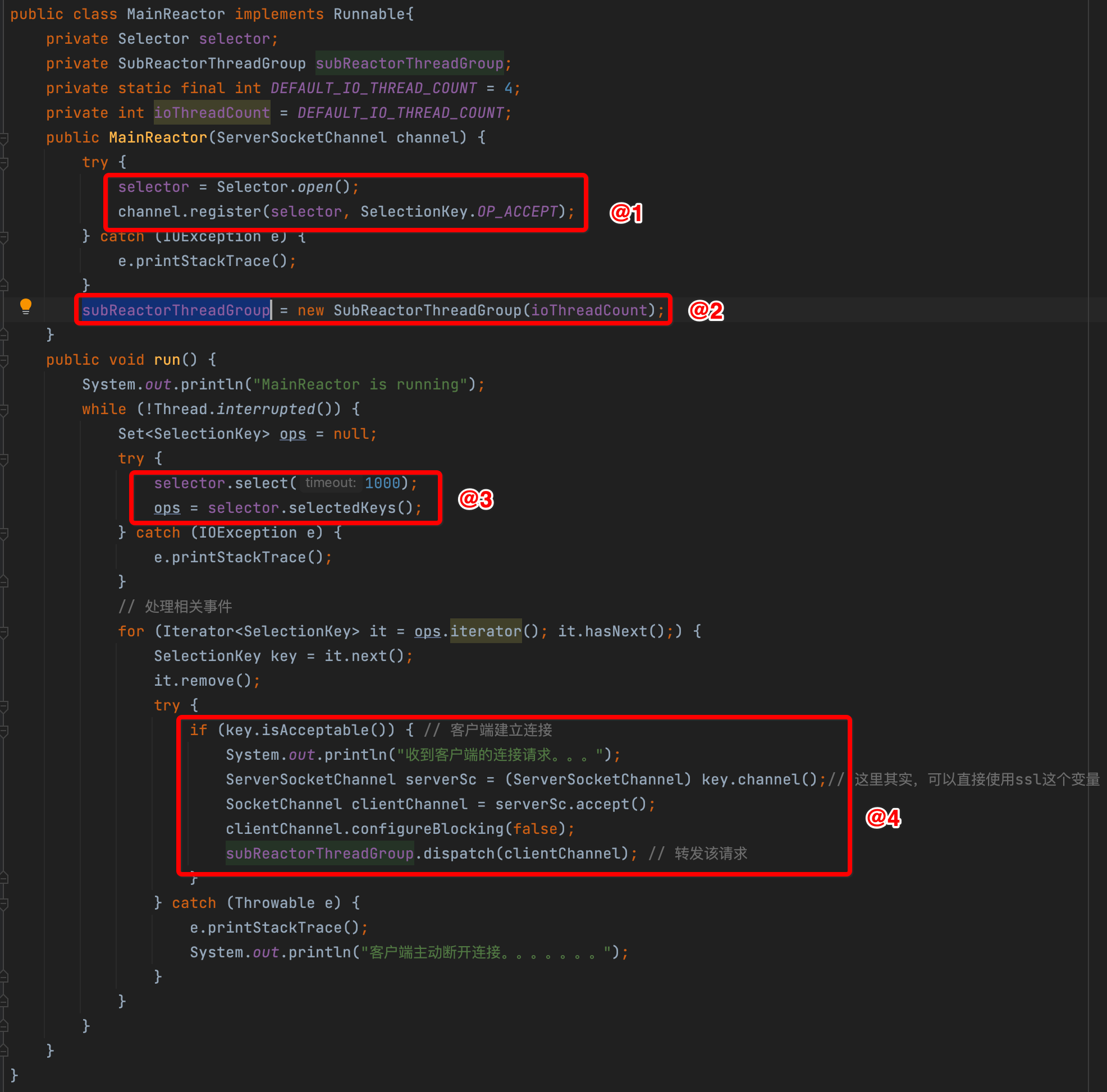Click the MainReactor class name in the declaration
The height and width of the screenshot is (1092, 1107).
click(x=175, y=15)
